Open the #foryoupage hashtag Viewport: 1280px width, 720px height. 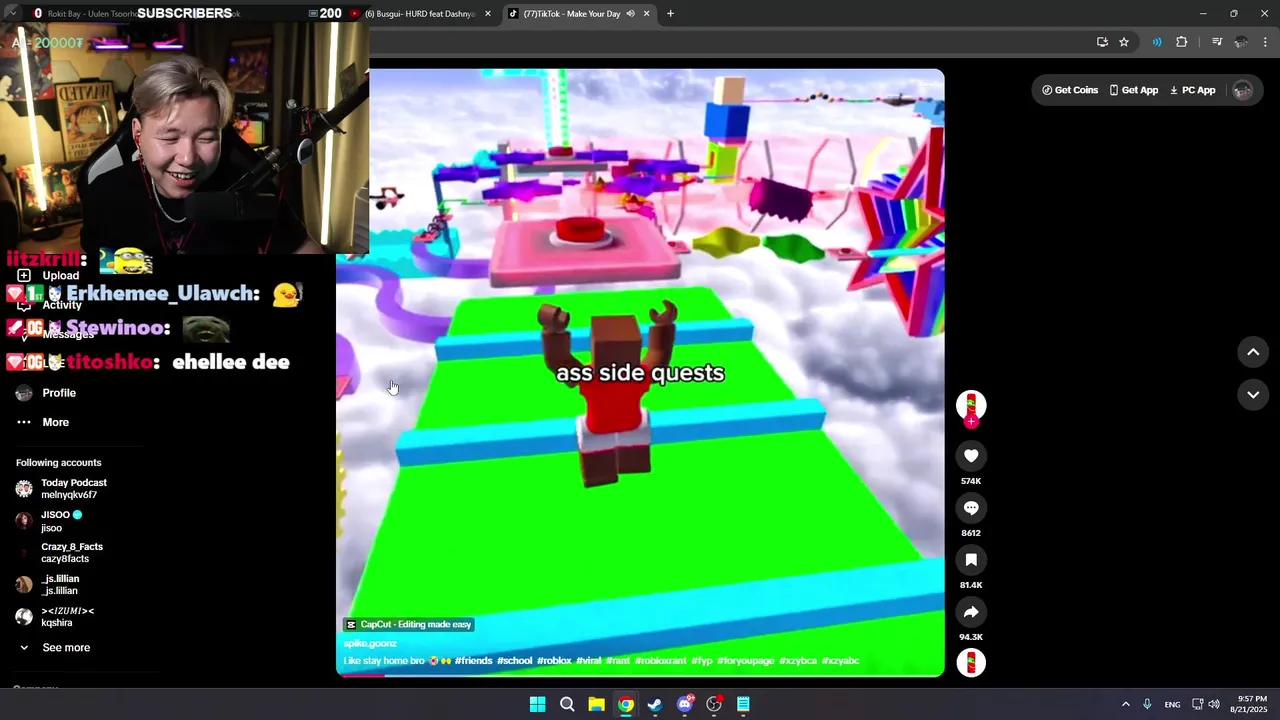748,661
